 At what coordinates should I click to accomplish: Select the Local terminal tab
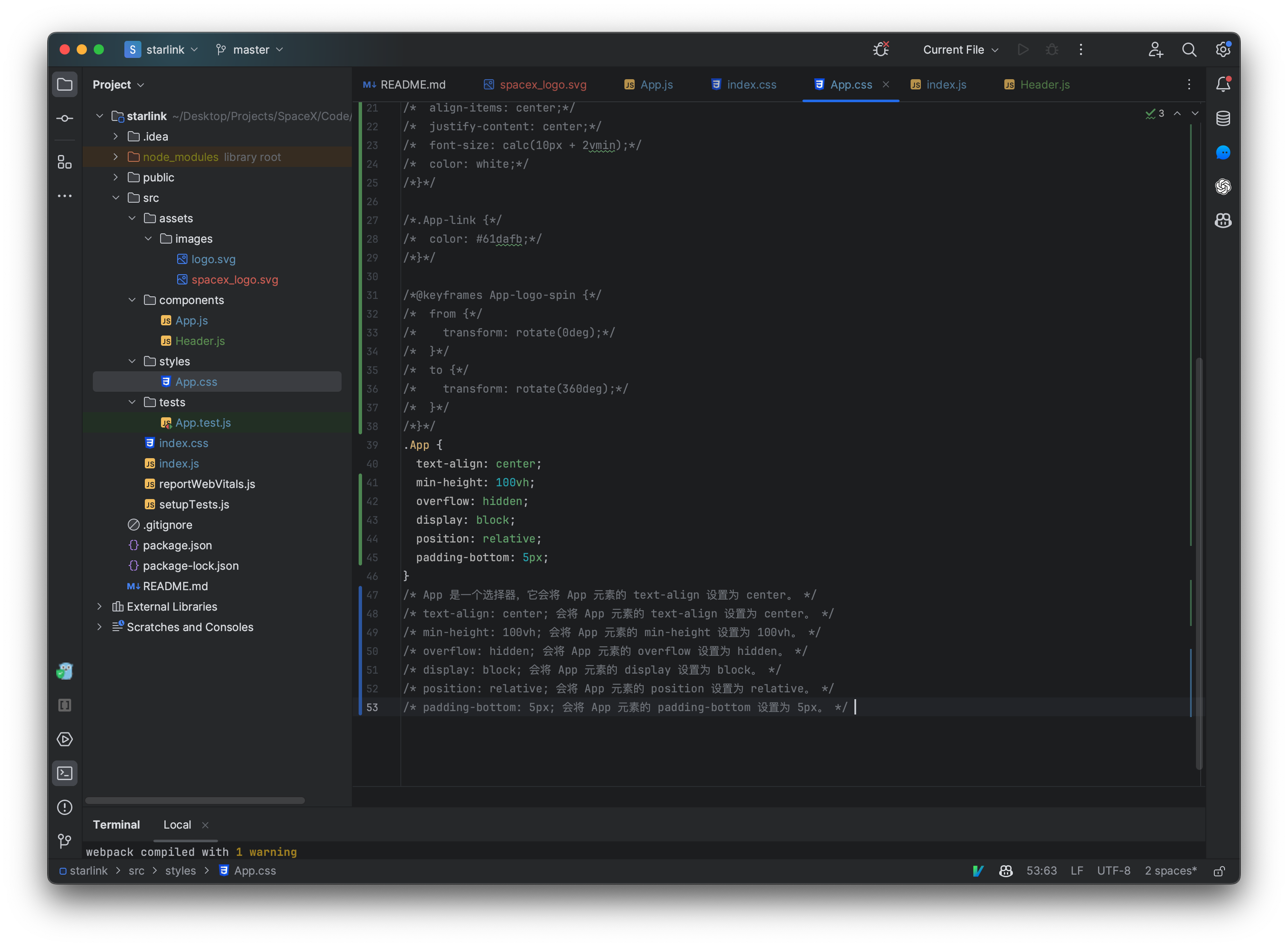[x=177, y=824]
